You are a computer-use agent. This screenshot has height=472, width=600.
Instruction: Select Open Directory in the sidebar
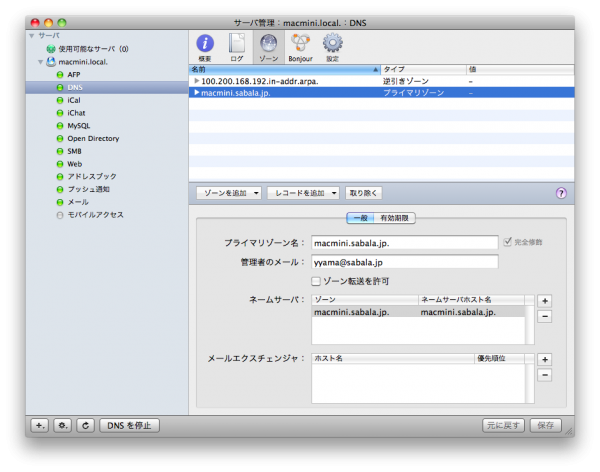(93, 139)
